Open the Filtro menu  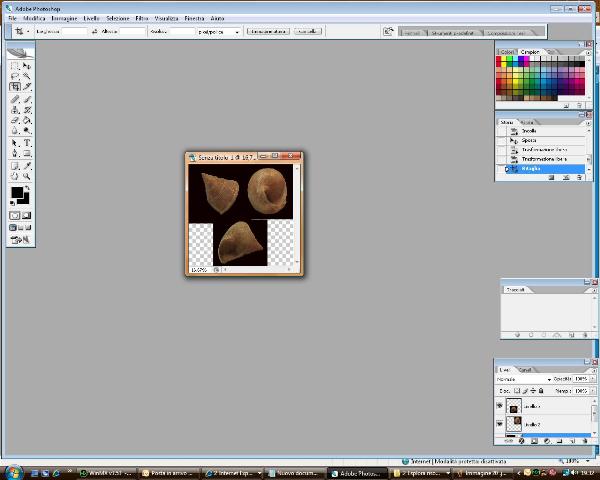[x=142, y=18]
